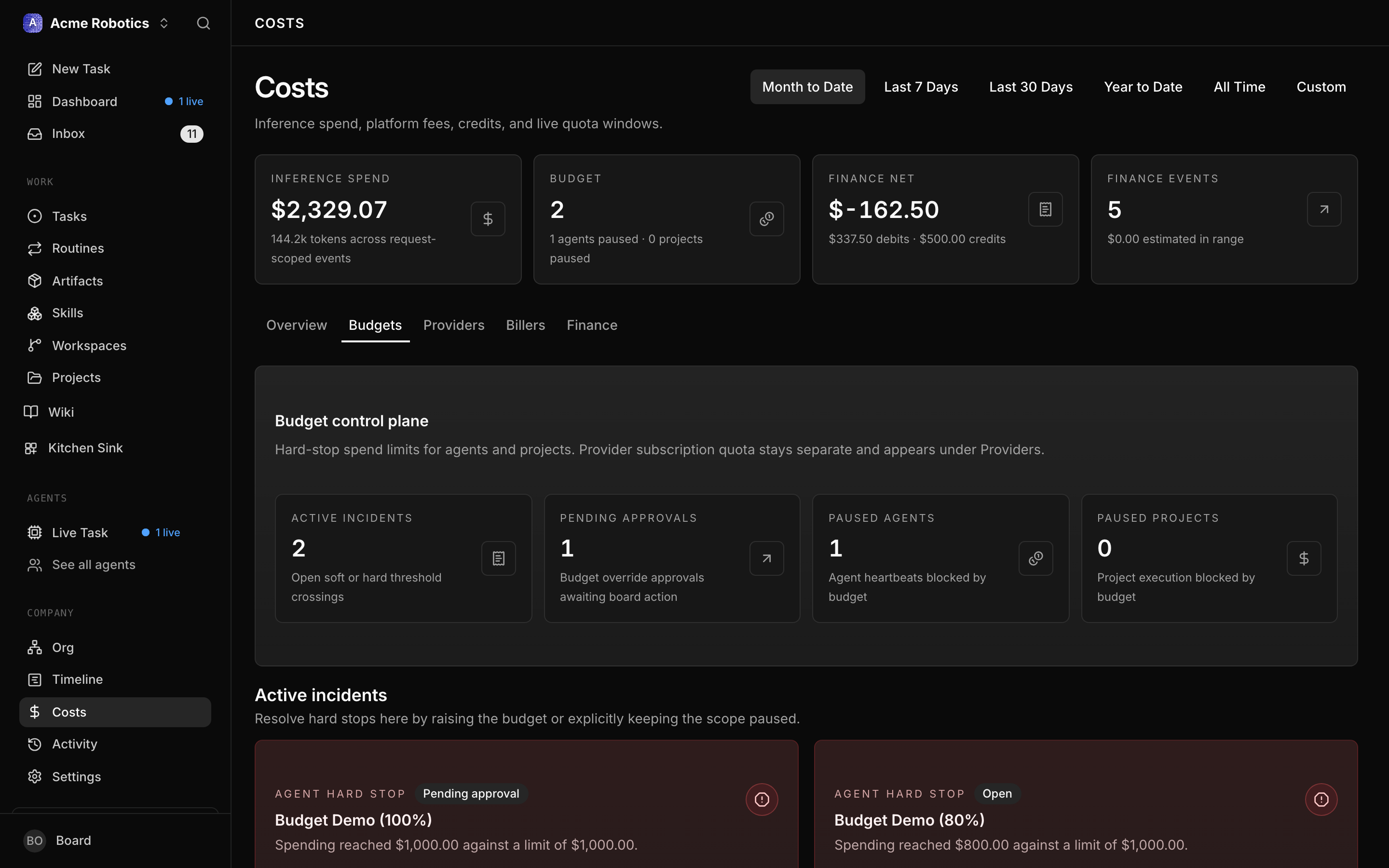Select Year to Date range
Image resolution: width=1389 pixels, height=868 pixels.
click(1143, 87)
